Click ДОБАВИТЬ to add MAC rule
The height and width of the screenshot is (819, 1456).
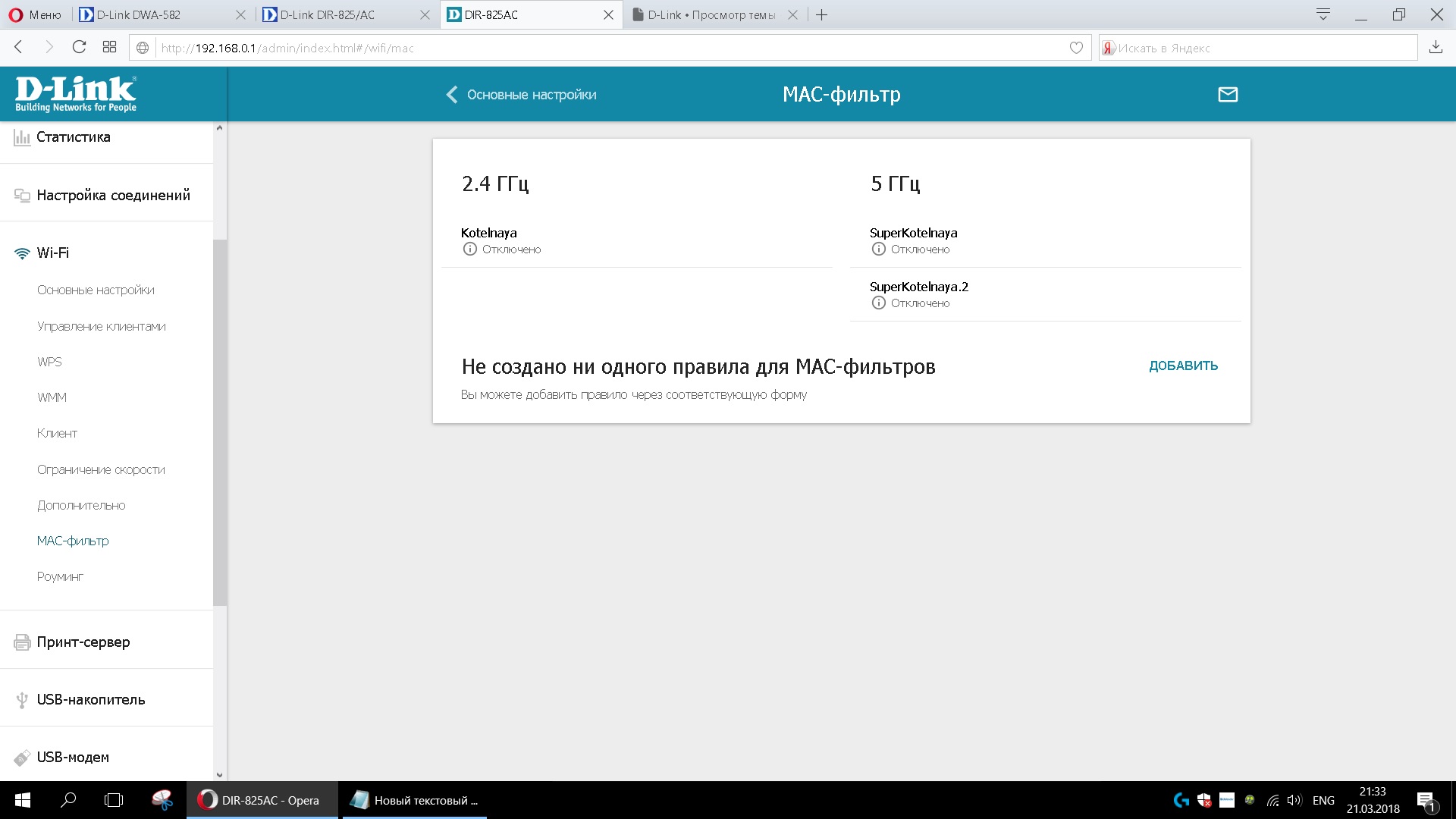click(1183, 366)
